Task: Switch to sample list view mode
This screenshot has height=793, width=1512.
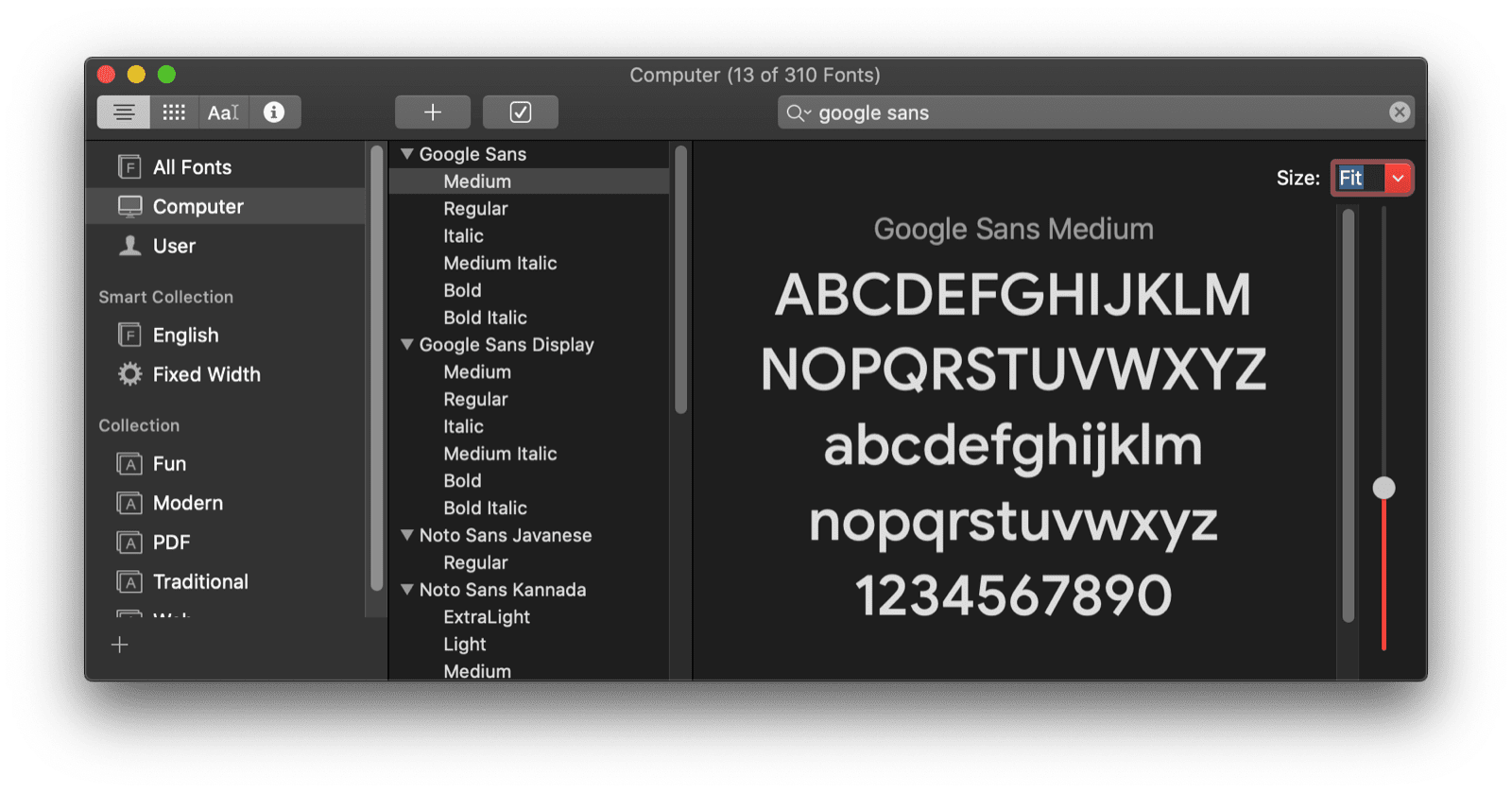Action: [x=123, y=112]
